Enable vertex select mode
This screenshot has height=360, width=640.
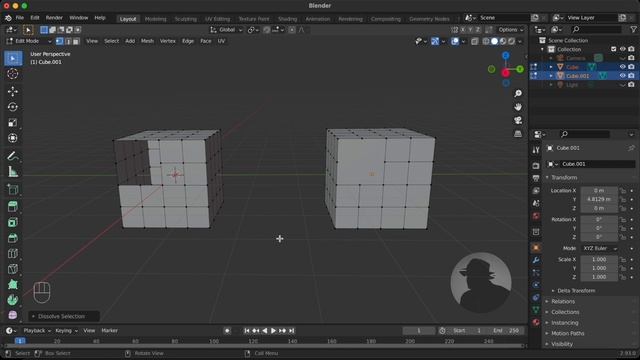(x=60, y=41)
